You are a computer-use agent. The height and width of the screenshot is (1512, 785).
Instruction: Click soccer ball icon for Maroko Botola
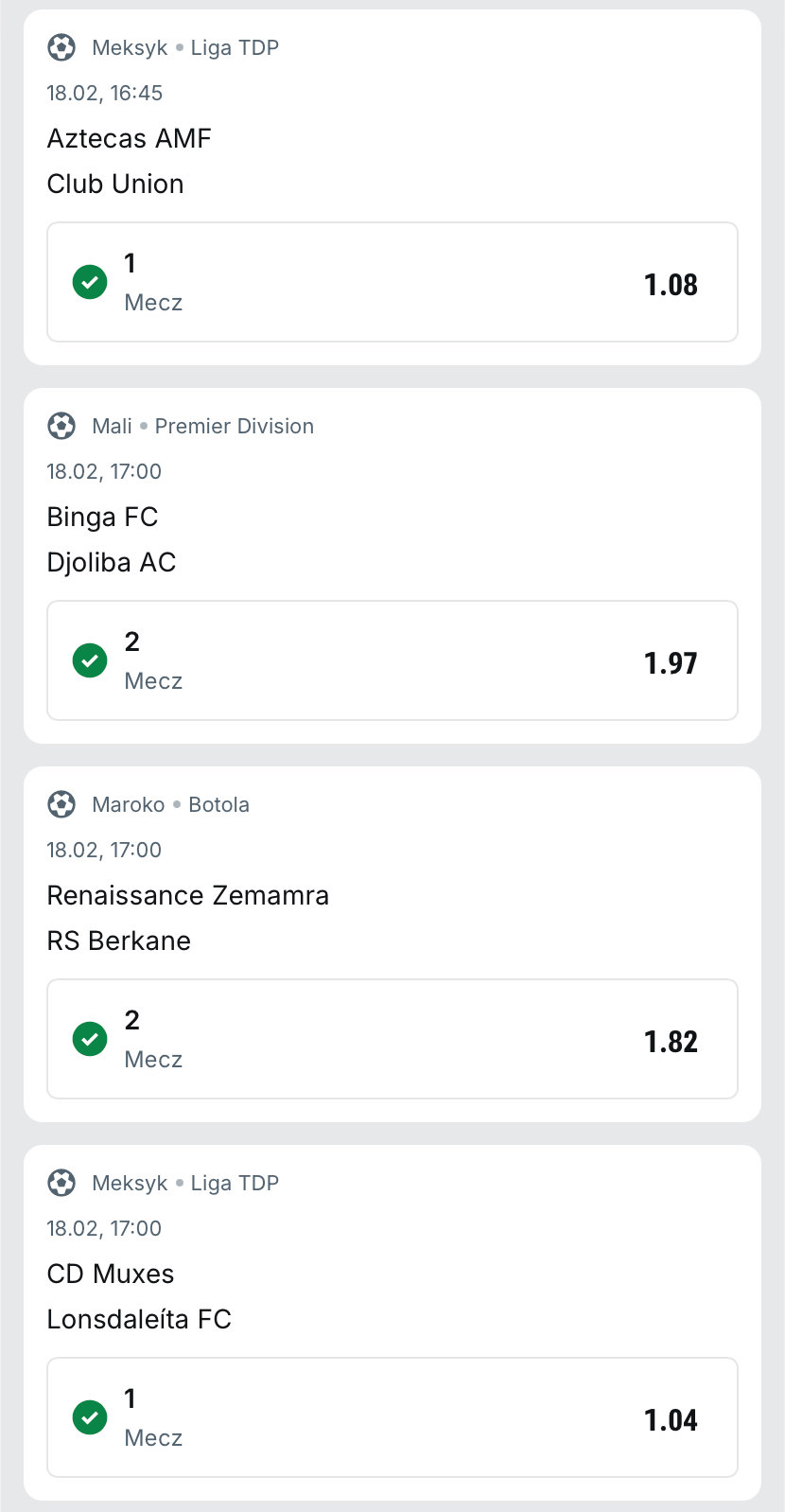[x=61, y=804]
